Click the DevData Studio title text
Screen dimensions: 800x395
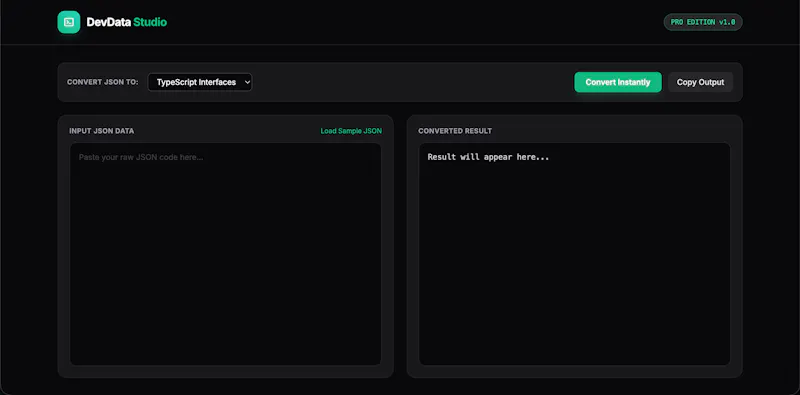(127, 22)
